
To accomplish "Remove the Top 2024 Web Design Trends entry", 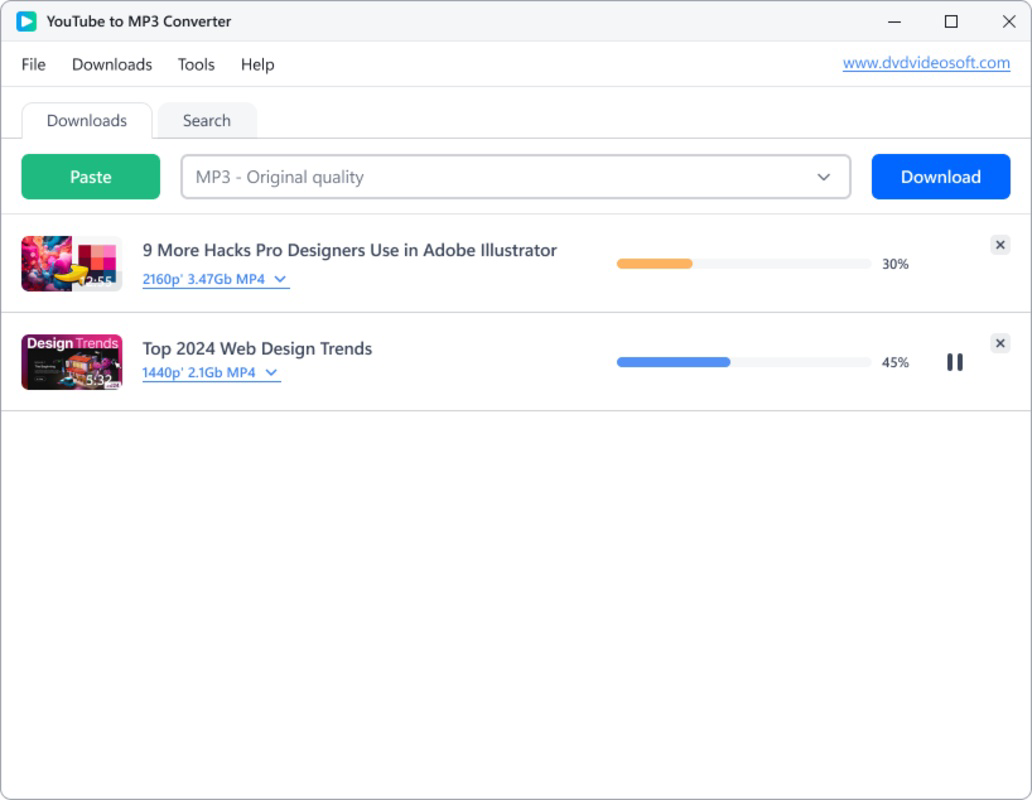I will (x=1000, y=343).
